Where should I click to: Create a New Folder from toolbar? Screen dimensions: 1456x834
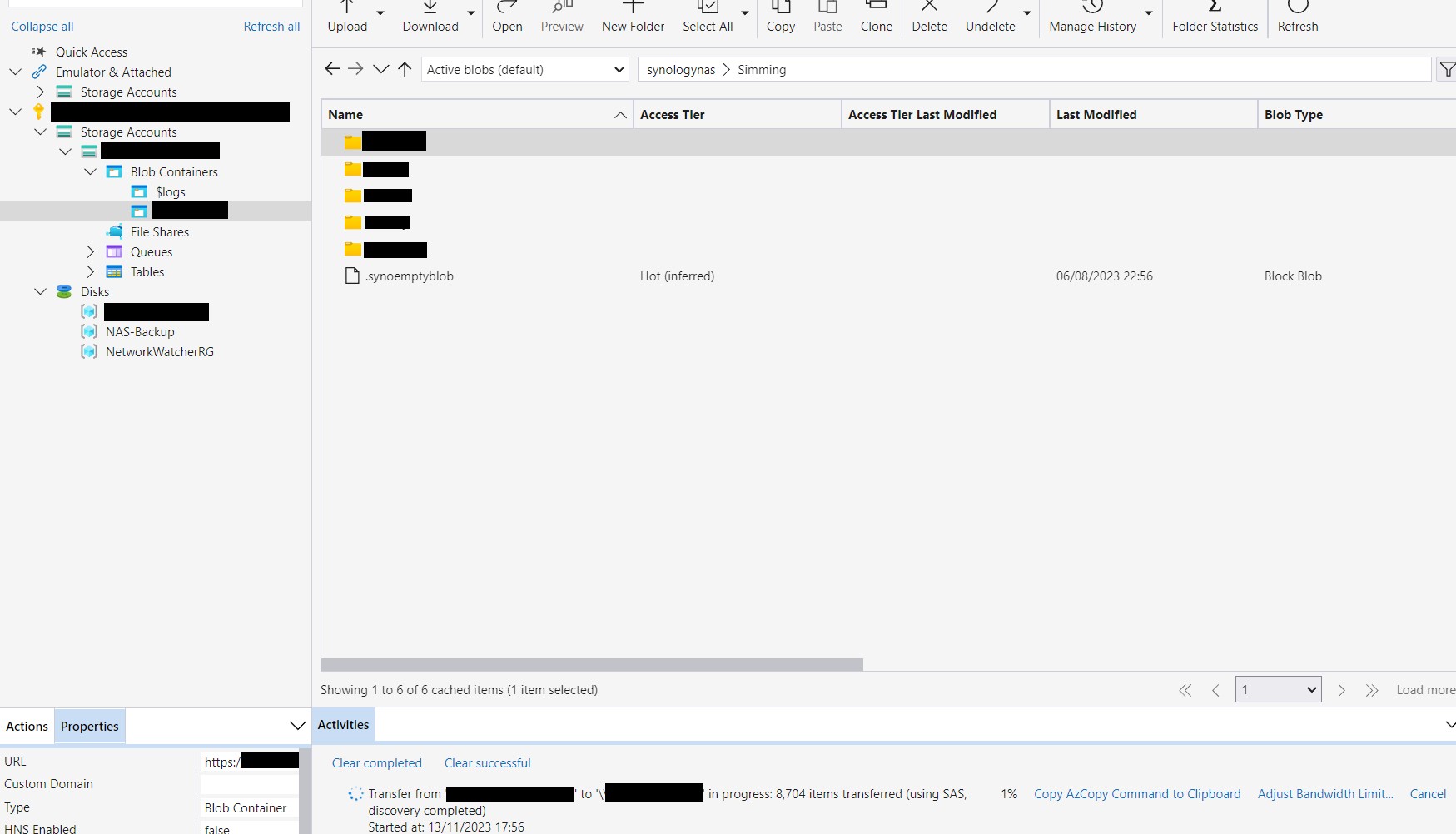click(x=633, y=17)
